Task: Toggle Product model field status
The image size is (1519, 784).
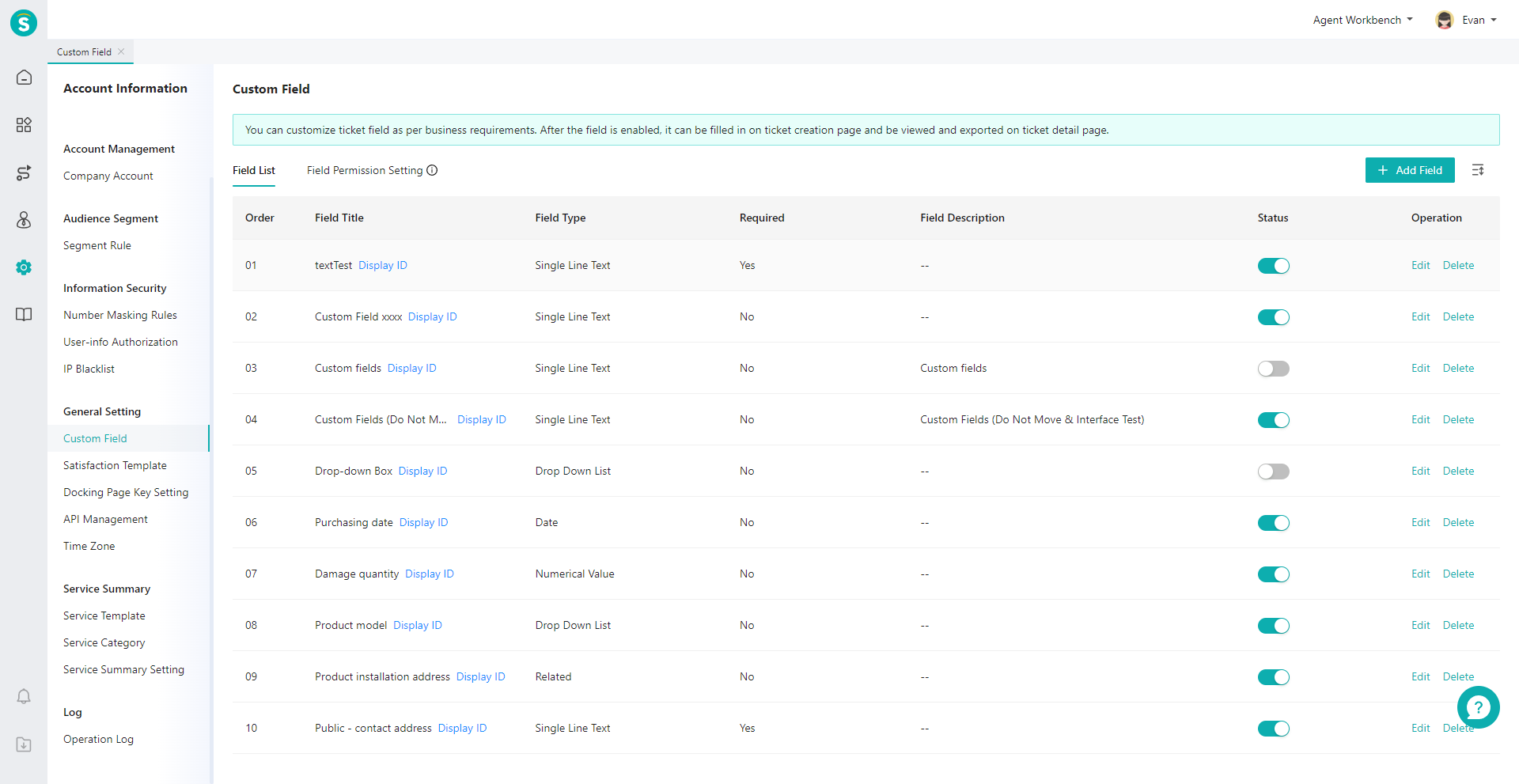Action: (x=1274, y=626)
